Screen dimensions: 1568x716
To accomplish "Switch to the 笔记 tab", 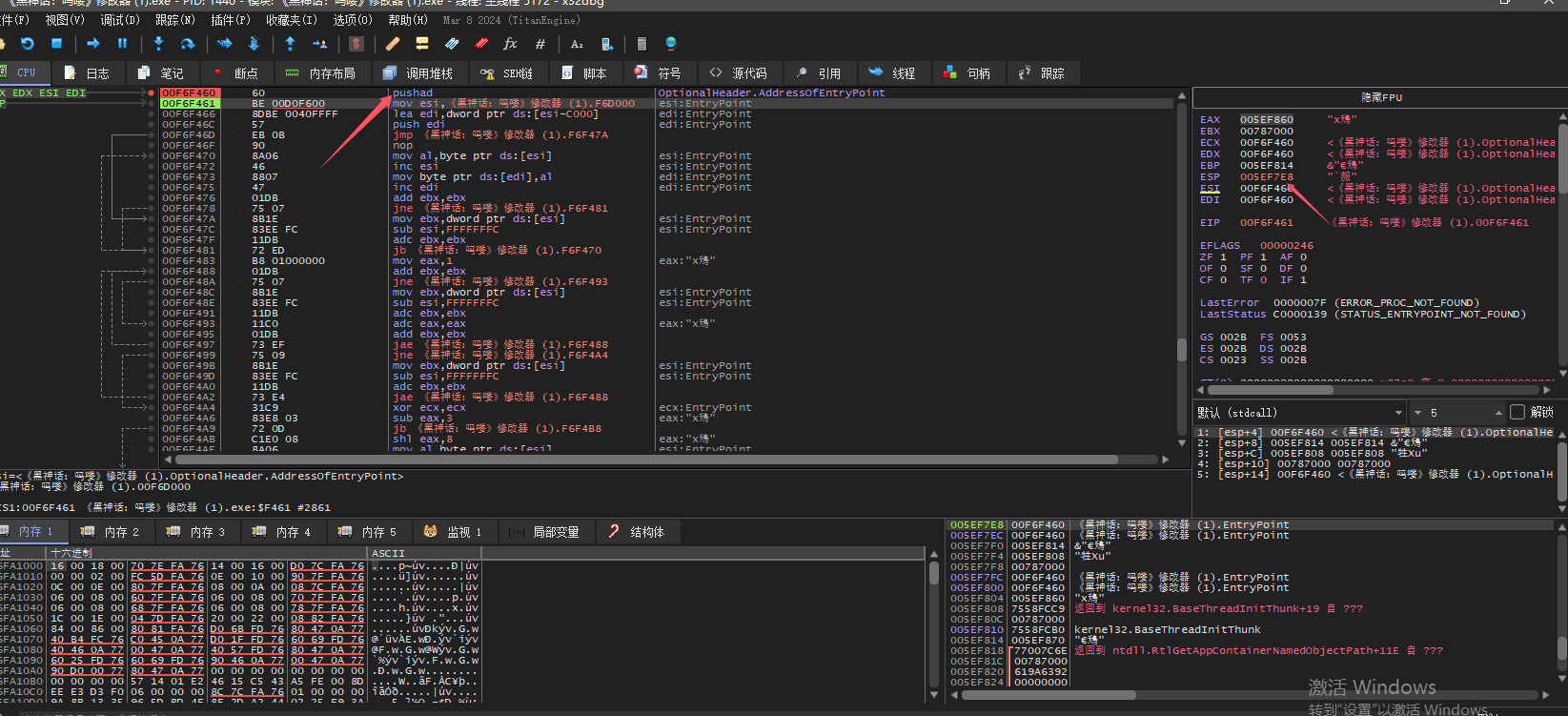I will 161,73.
